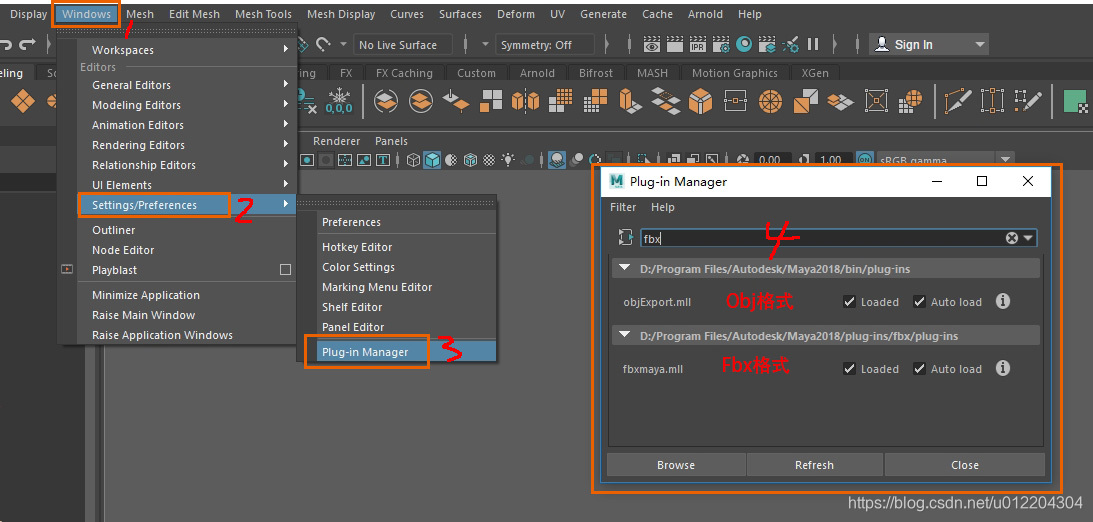Click the Extrude shelf icon

coord(630,102)
